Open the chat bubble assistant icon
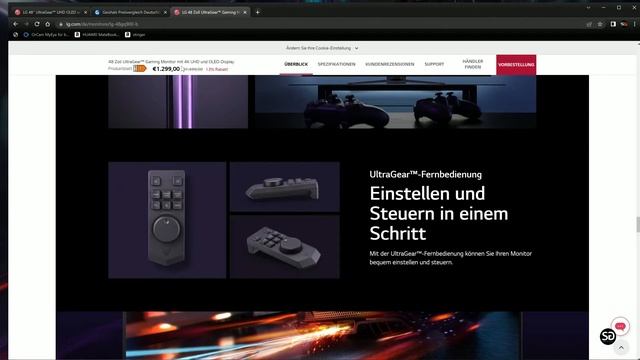Screen dimensions: 640x360 tap(620, 326)
